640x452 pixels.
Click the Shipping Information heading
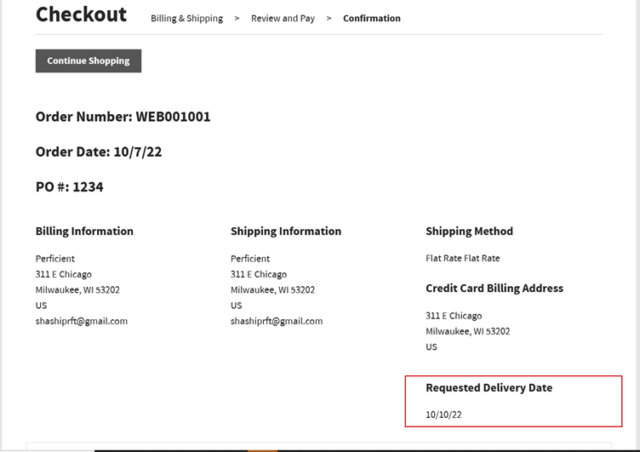[286, 231]
